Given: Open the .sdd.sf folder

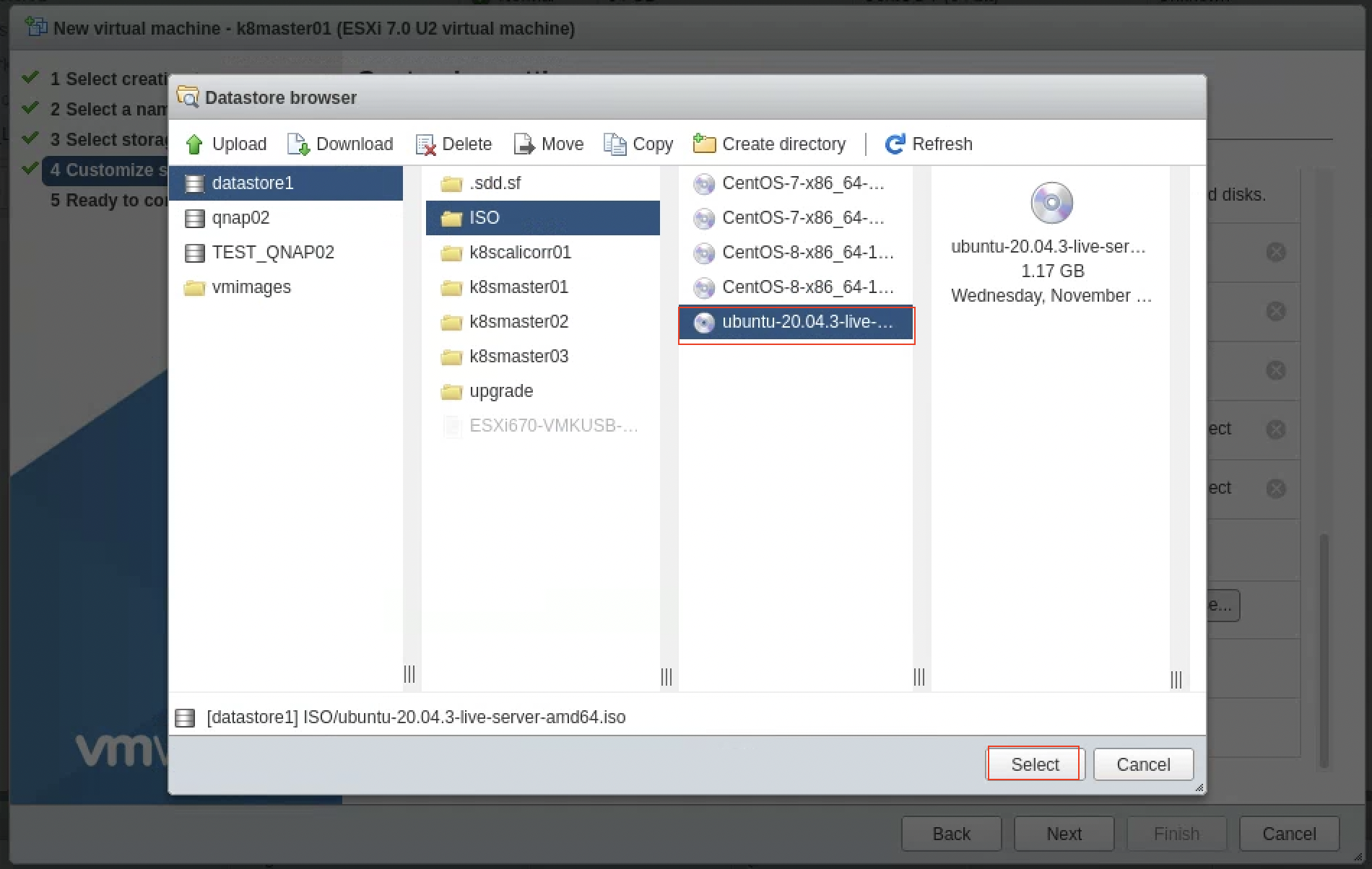Looking at the screenshot, I should [542, 183].
